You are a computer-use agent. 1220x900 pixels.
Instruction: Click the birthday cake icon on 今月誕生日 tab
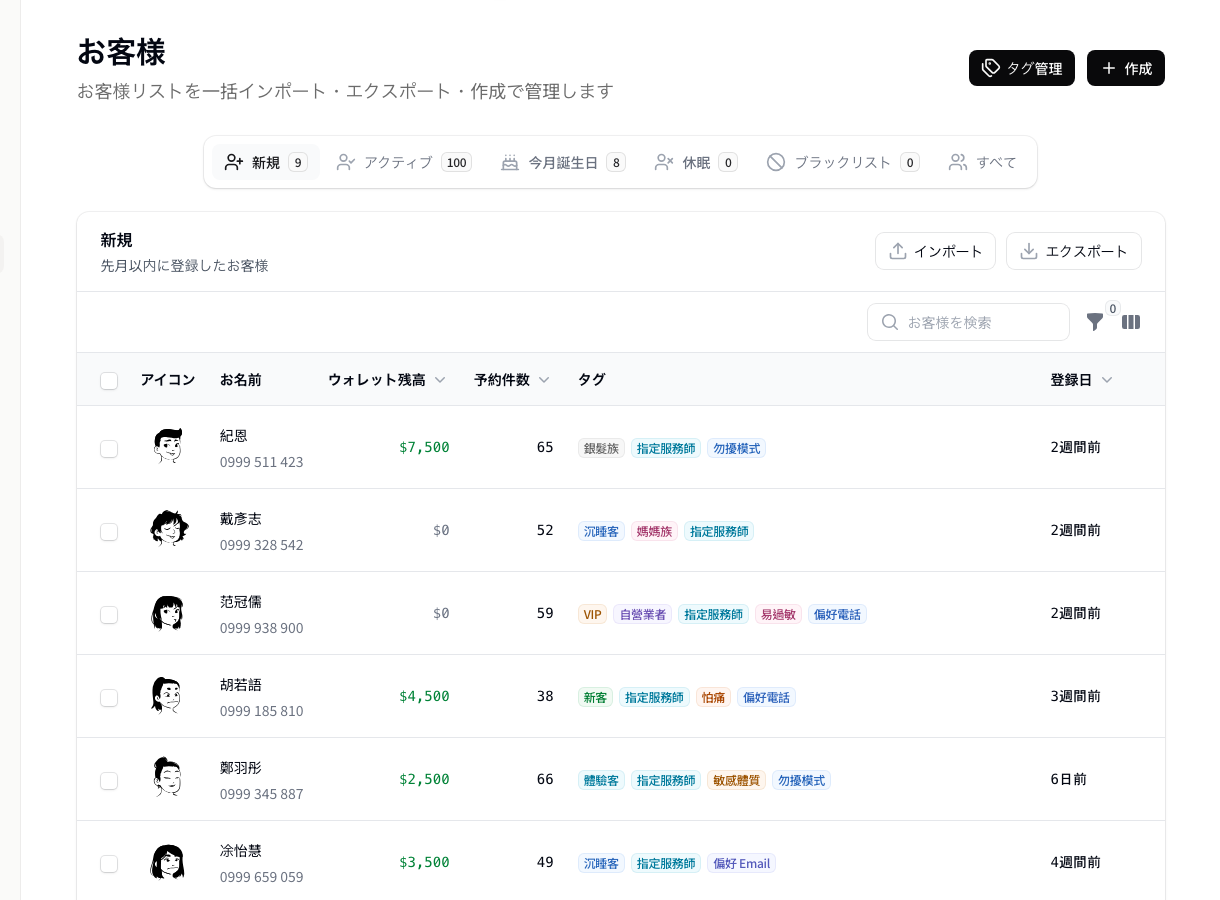(x=510, y=161)
